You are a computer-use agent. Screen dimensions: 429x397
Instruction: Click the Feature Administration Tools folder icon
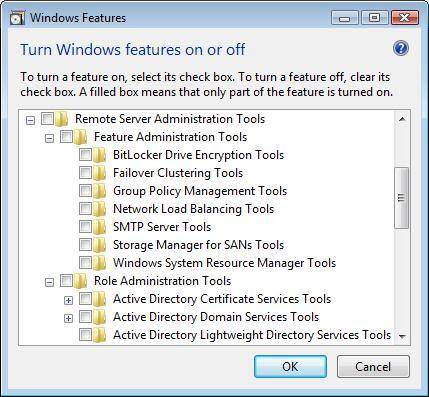pyautogui.click(x=81, y=137)
